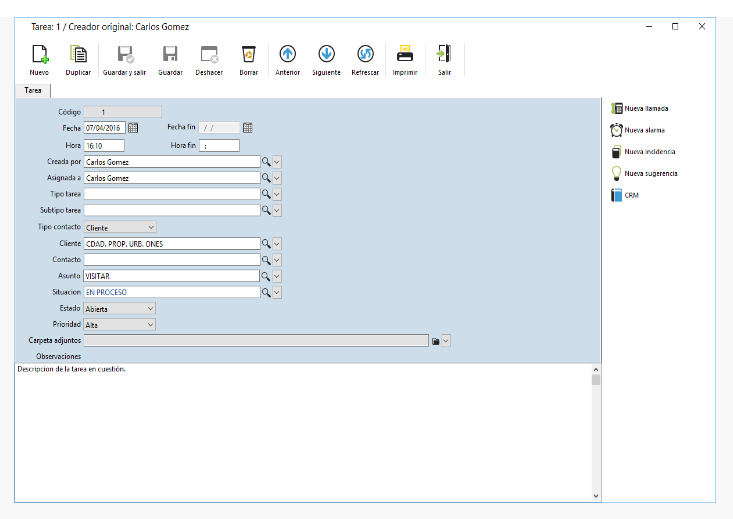Viewport: 733px width, 519px height.
Task: Click the Asunto field containing VISITAR
Action: [x=172, y=276]
